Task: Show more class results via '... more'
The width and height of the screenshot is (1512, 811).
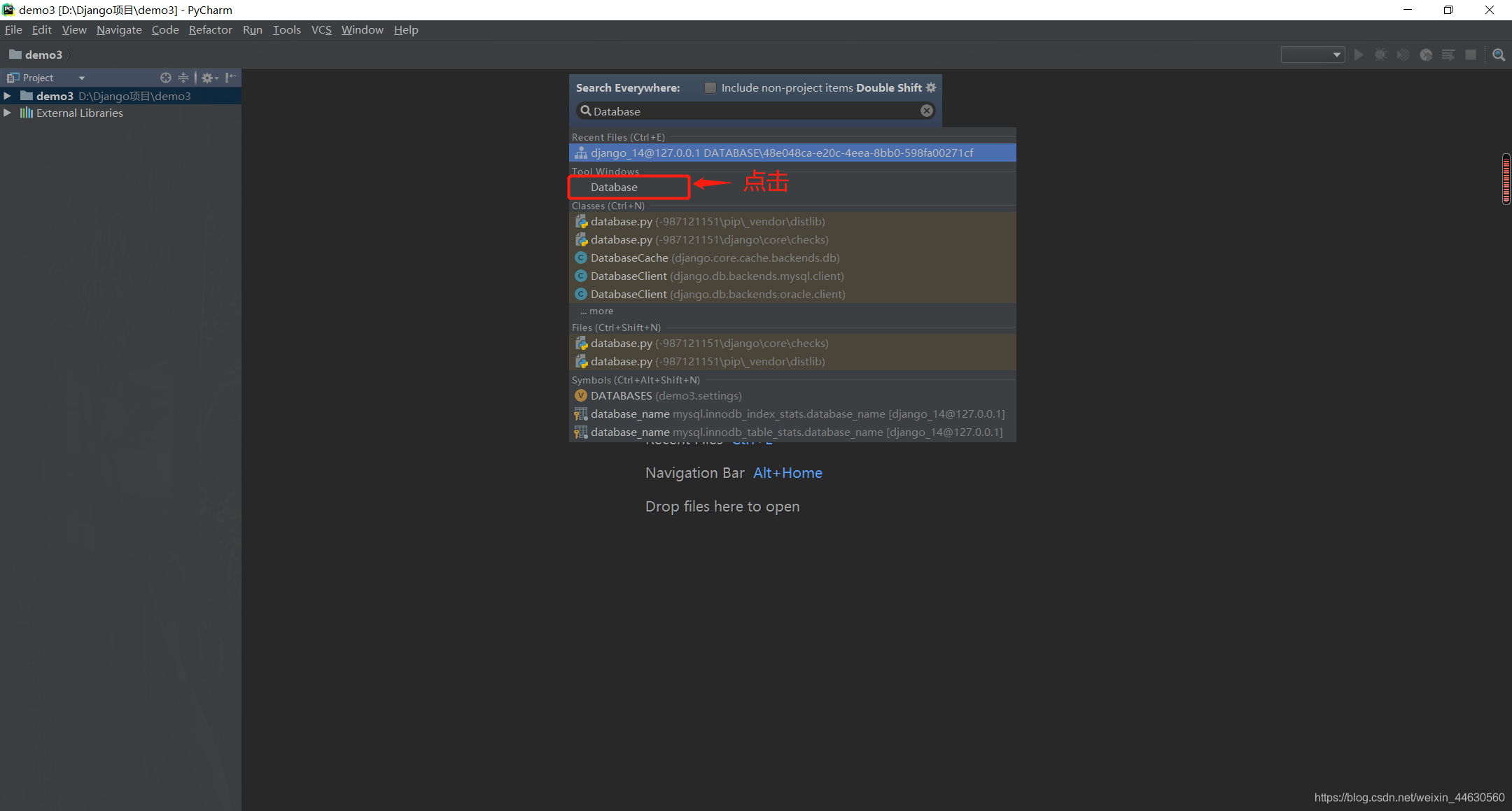Action: (x=597, y=311)
